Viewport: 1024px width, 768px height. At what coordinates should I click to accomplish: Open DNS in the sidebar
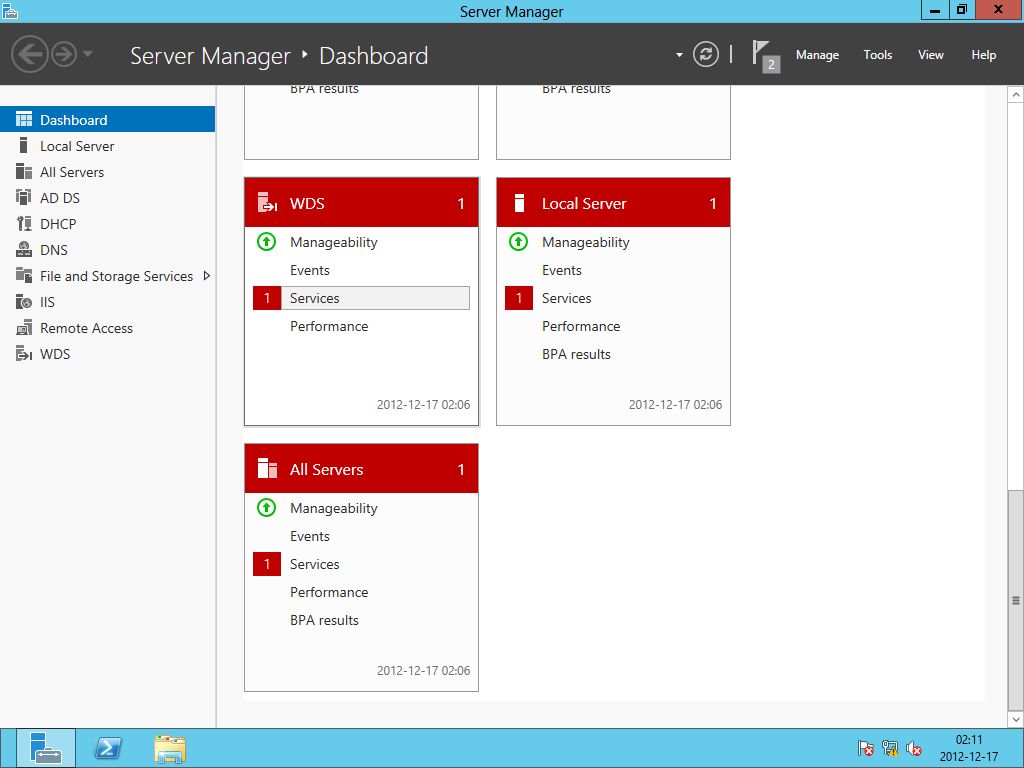(x=107, y=250)
